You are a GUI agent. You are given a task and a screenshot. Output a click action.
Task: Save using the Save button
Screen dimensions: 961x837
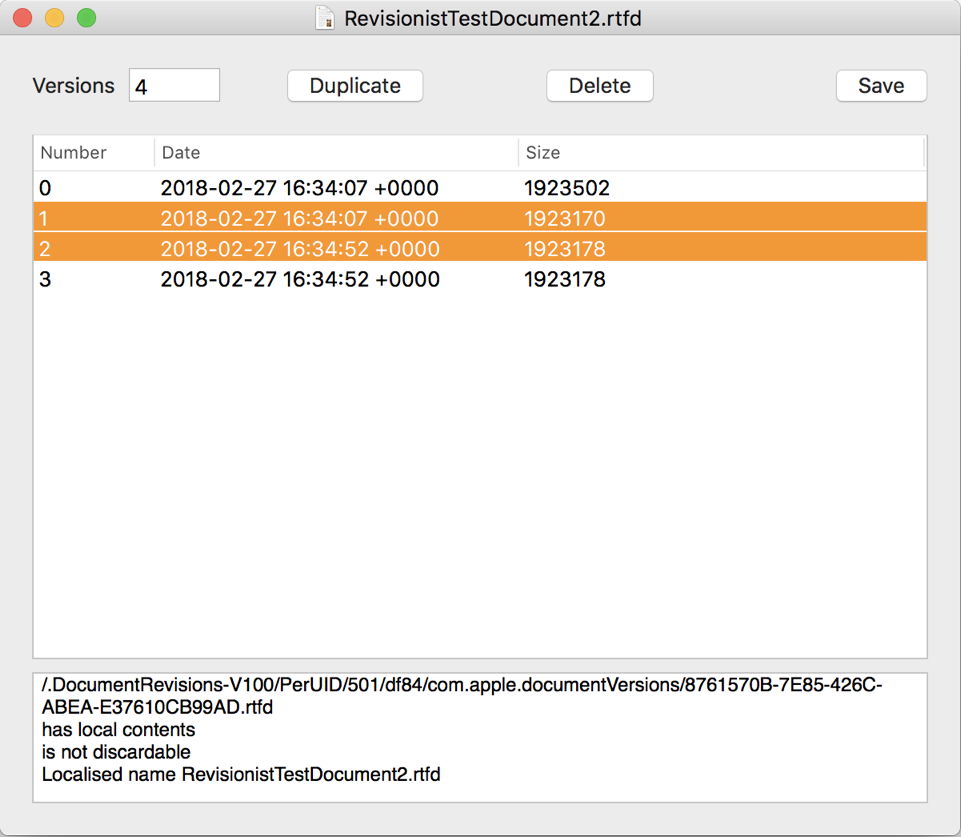tap(880, 86)
